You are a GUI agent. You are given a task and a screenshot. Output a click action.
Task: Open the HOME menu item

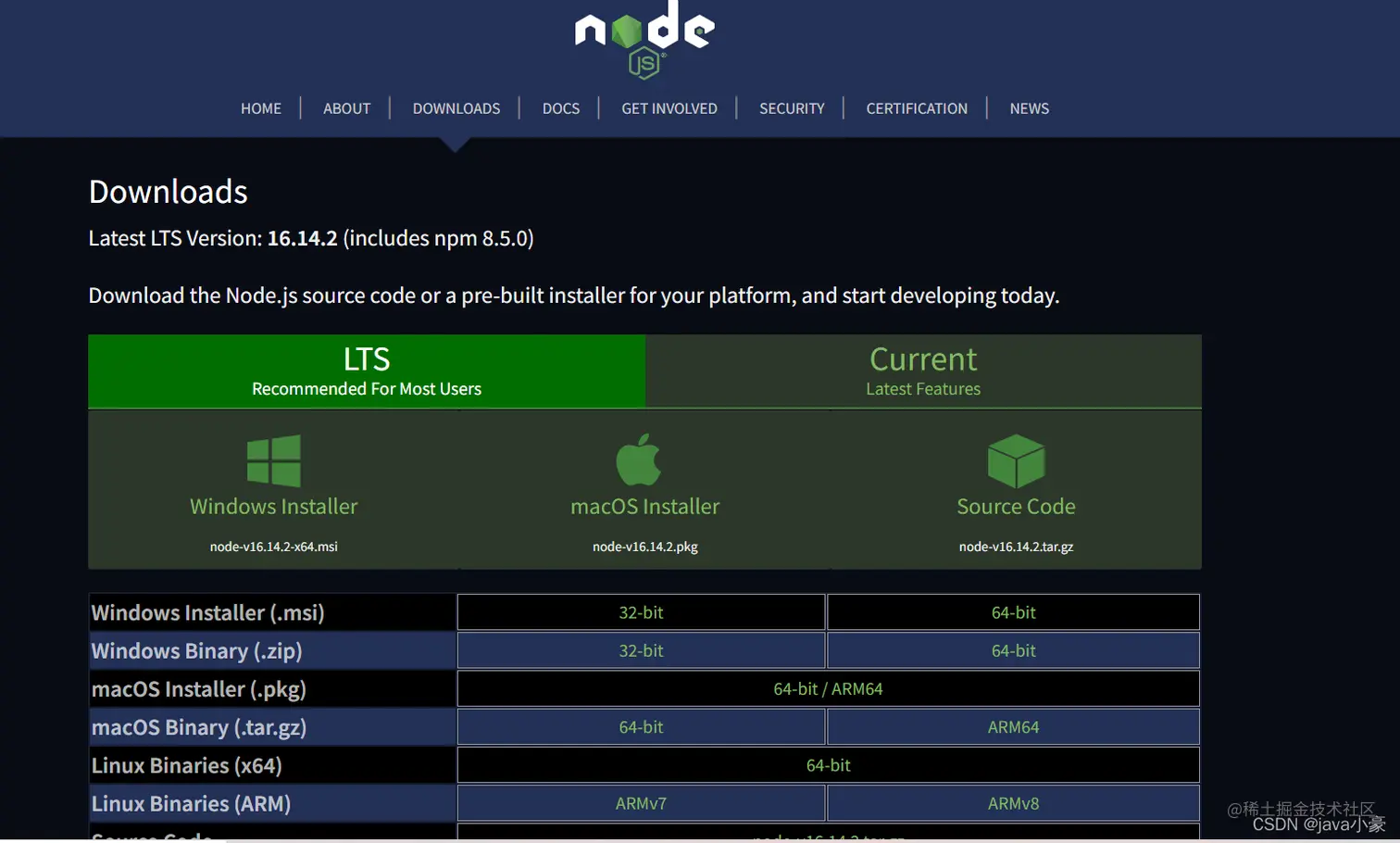(261, 108)
